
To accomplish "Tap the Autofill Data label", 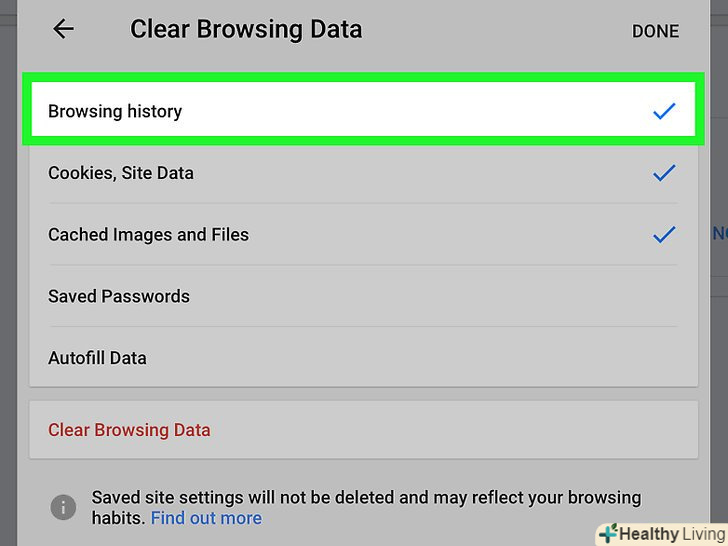I will pos(97,358).
